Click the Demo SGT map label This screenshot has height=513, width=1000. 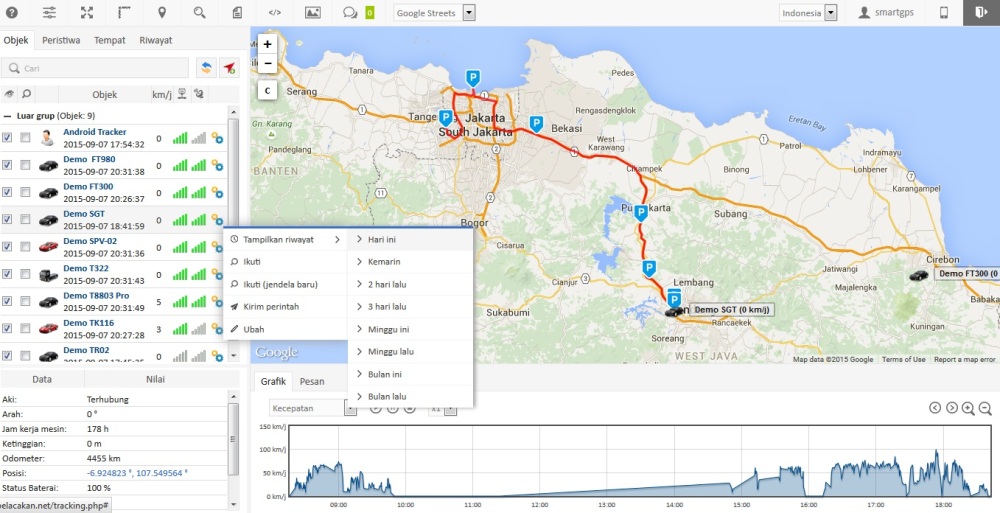[732, 309]
